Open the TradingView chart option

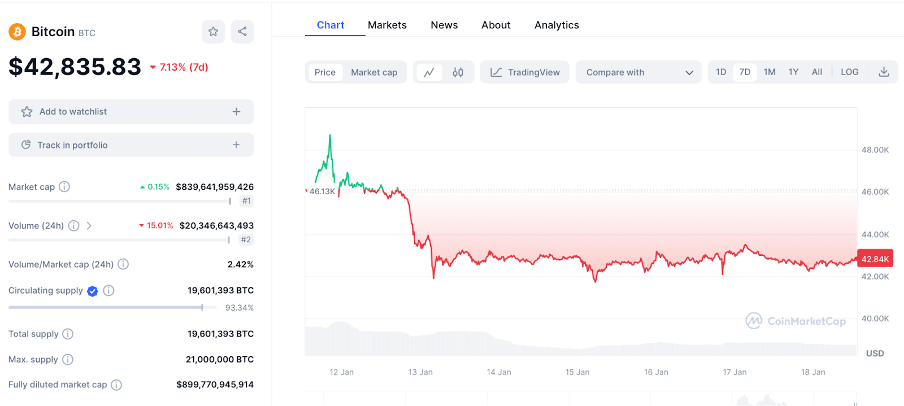(x=526, y=72)
